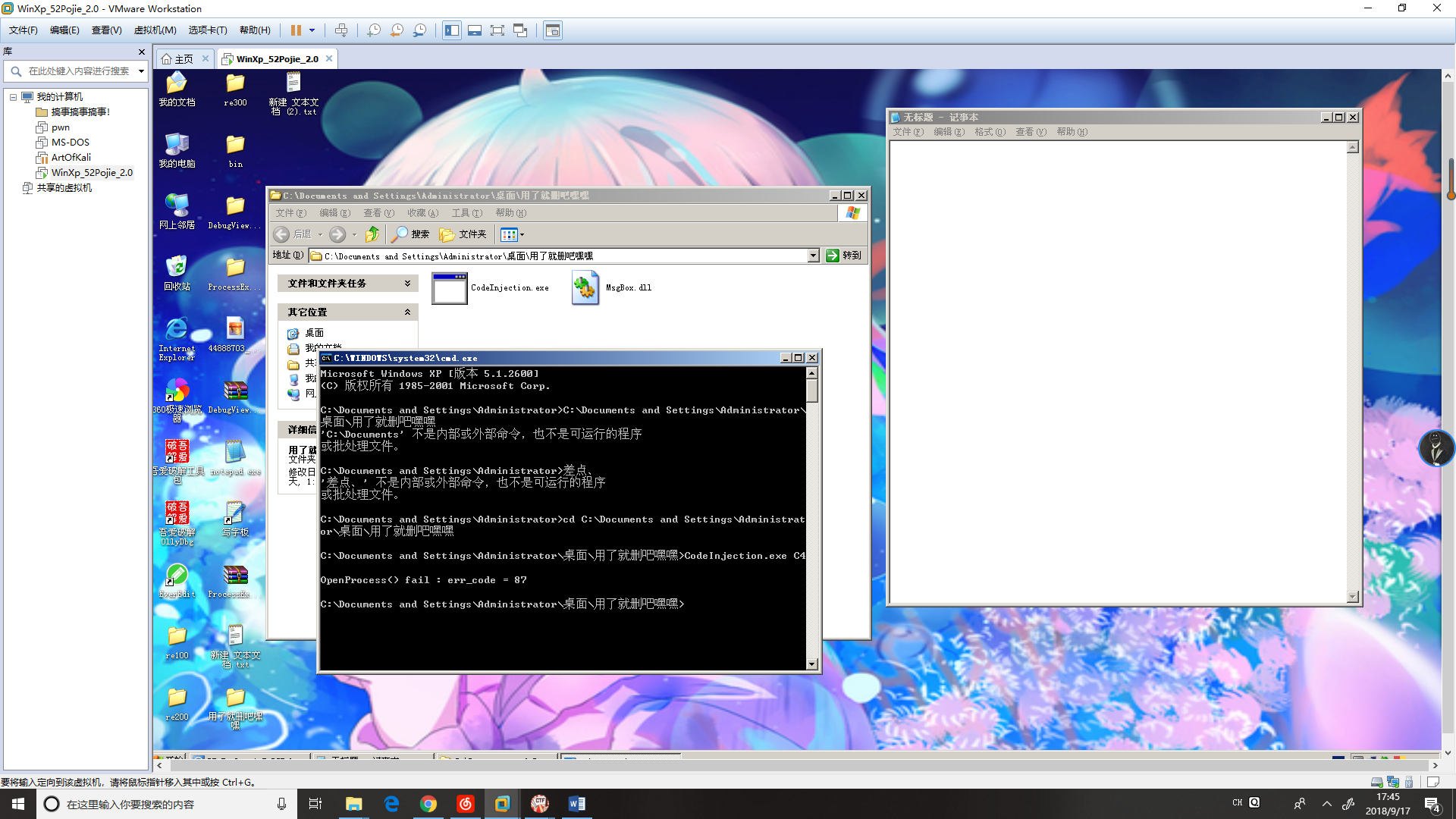The width and height of the screenshot is (1456, 819).
Task: Expand the library search options dropdown
Action: coord(141,71)
